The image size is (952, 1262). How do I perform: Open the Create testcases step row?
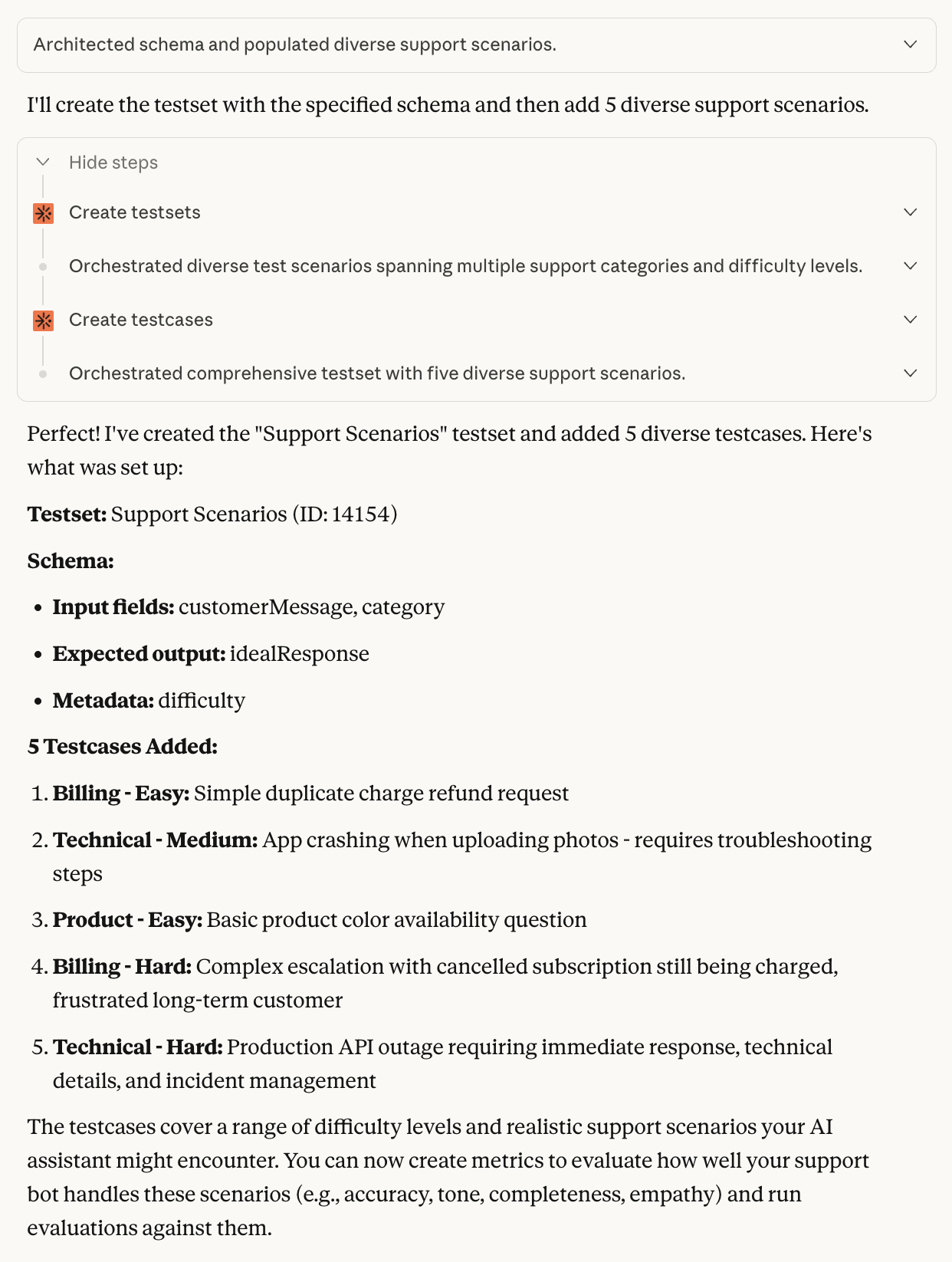click(476, 320)
